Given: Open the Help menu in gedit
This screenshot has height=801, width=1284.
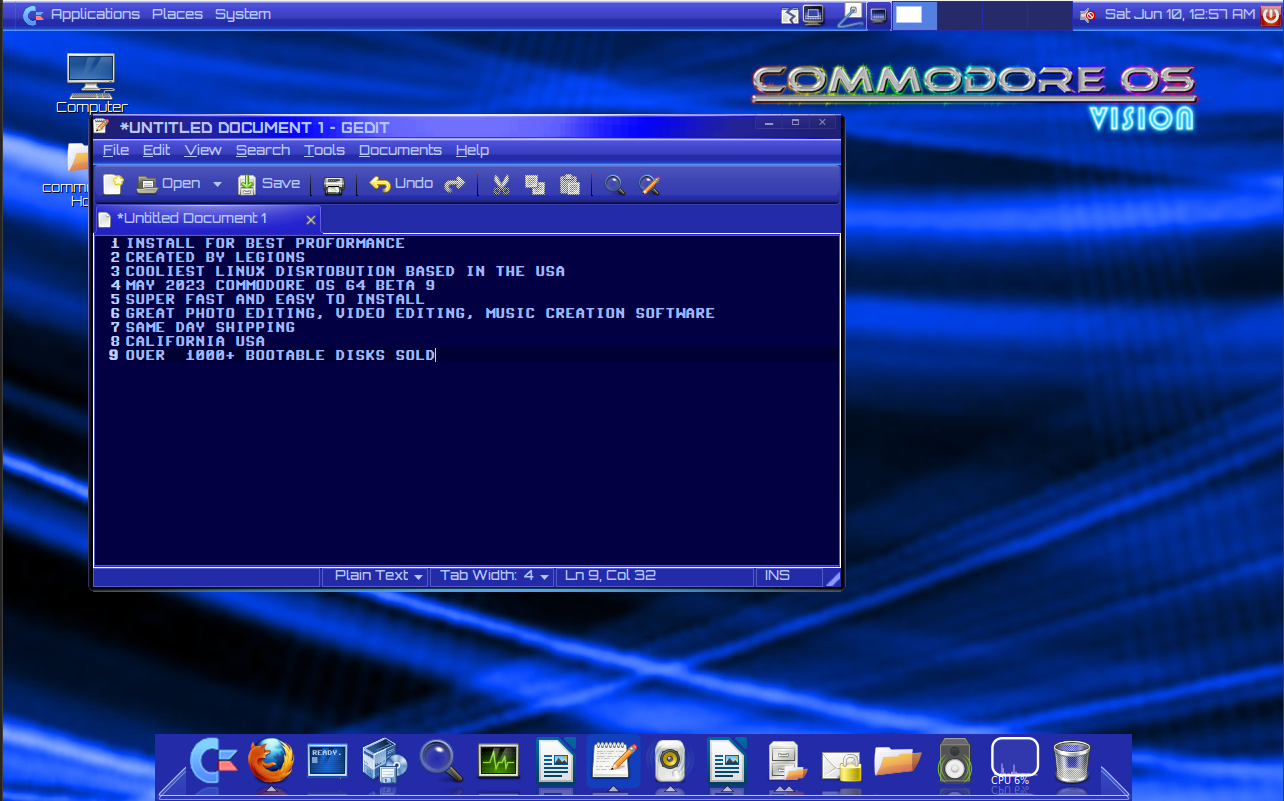Looking at the screenshot, I should 472,150.
